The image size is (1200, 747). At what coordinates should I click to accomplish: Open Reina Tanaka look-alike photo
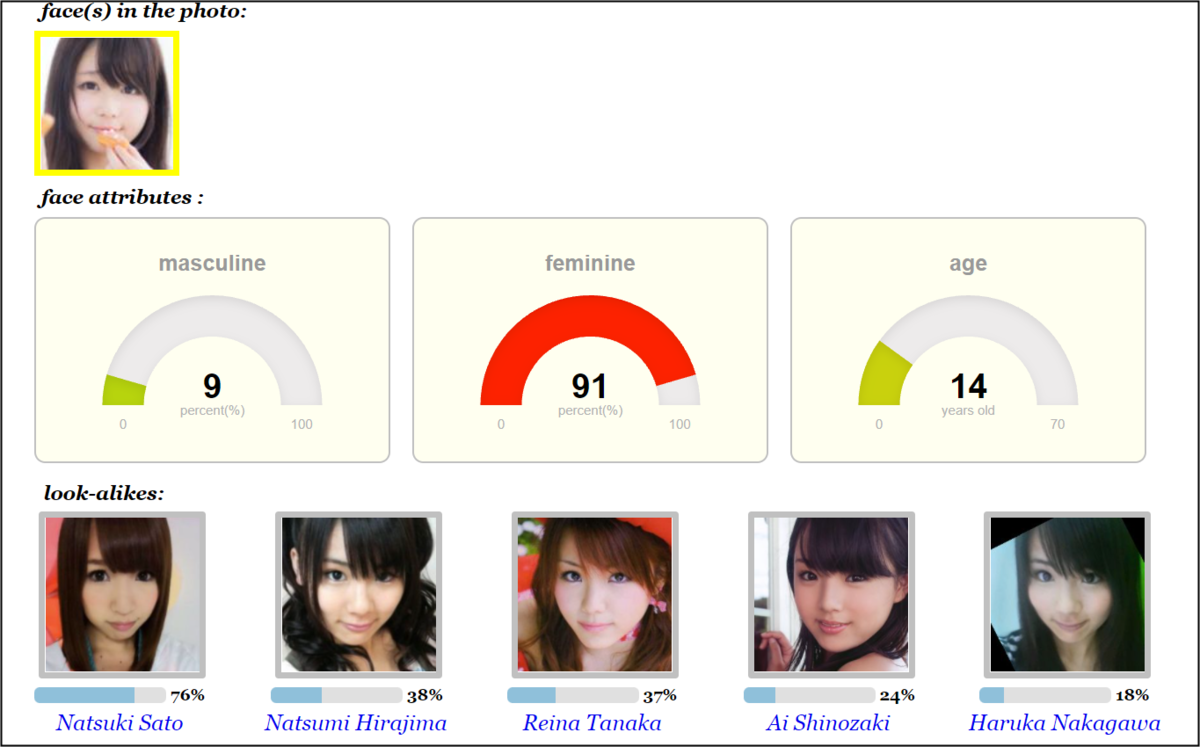pos(595,595)
